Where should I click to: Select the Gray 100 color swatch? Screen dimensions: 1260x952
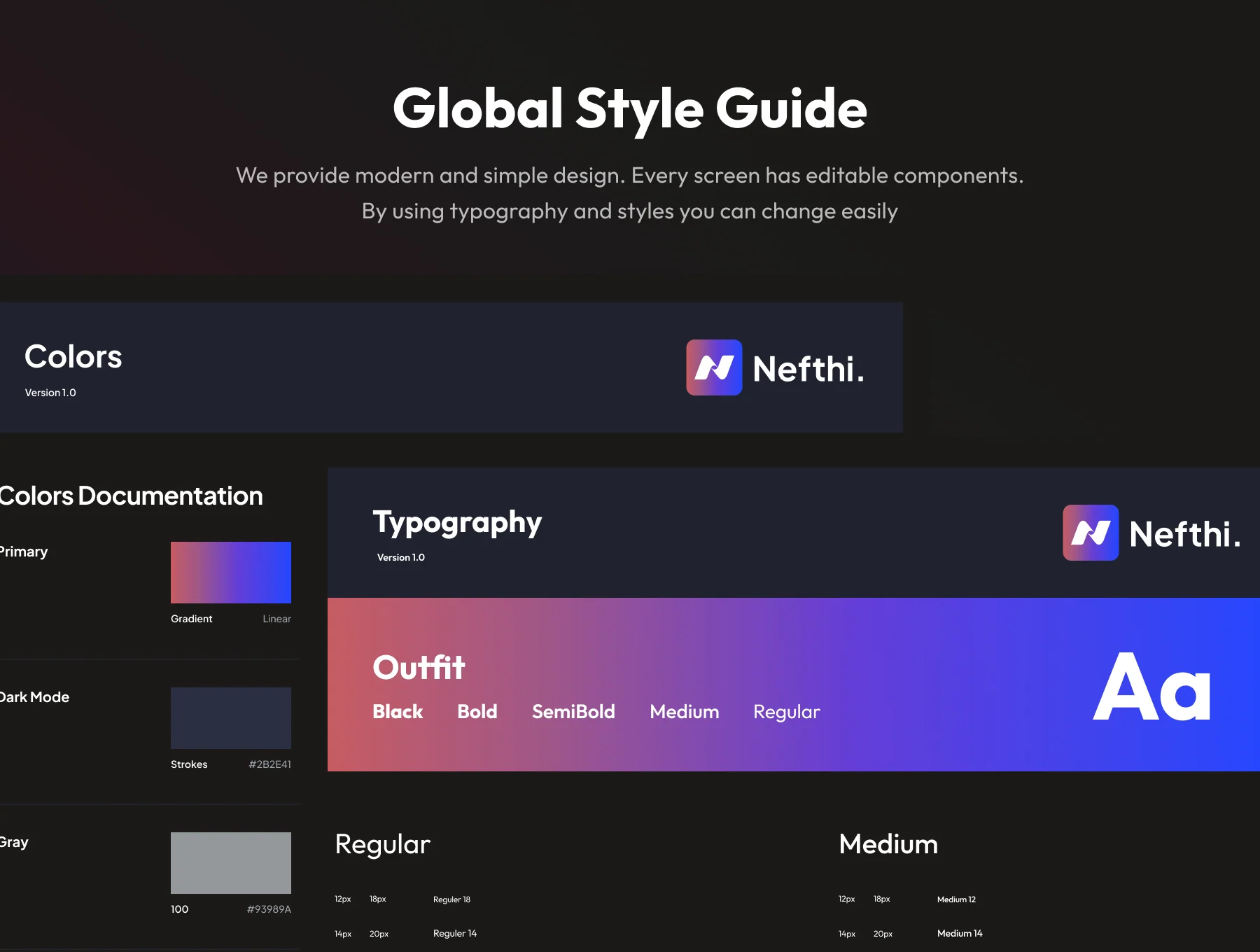(x=231, y=863)
